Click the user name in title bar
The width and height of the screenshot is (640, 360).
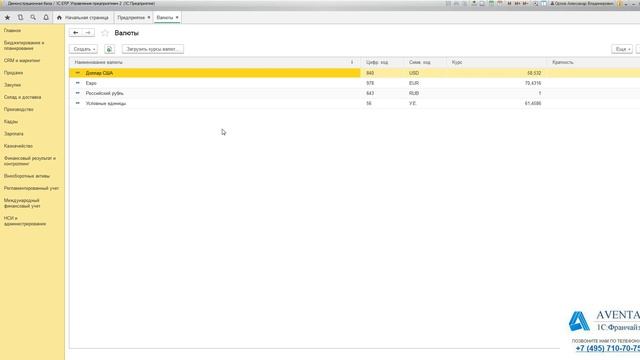click(x=584, y=4)
